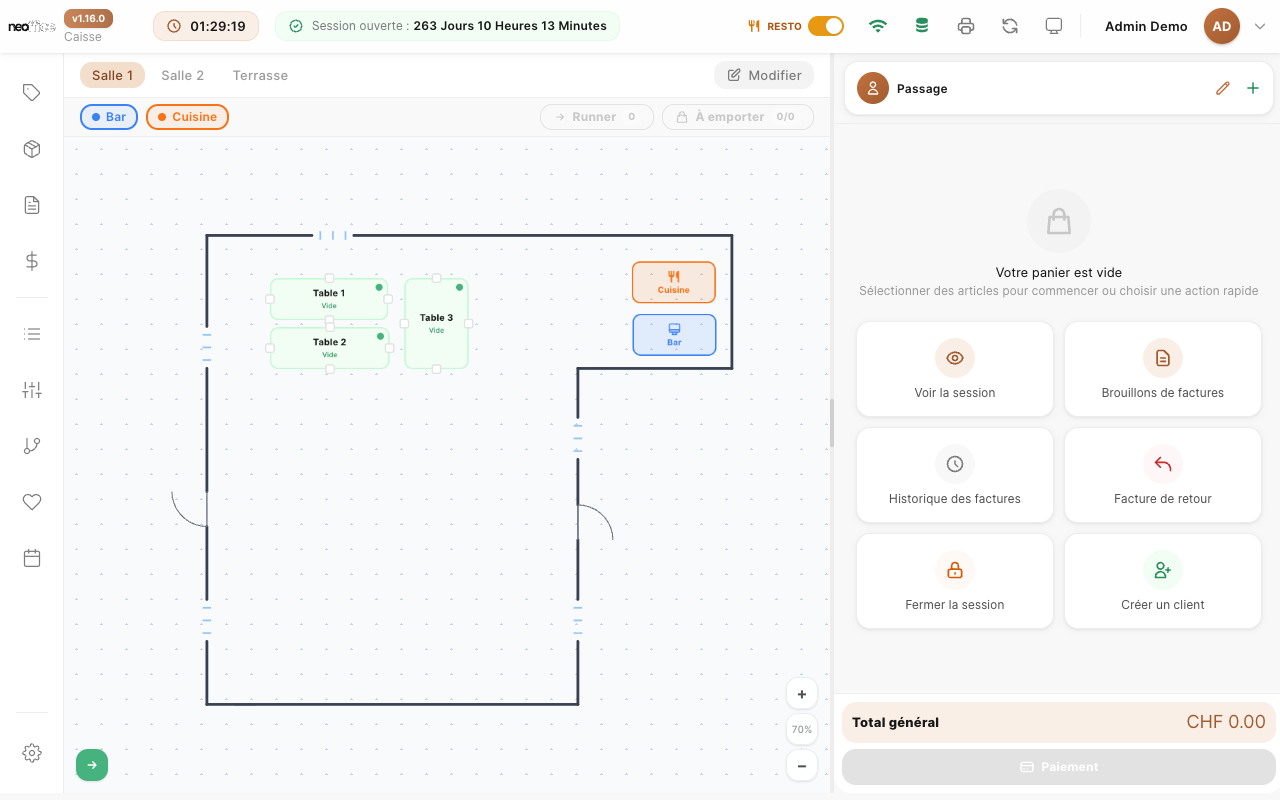
Task: Switch to the Terrasse tab
Action: click(260, 75)
